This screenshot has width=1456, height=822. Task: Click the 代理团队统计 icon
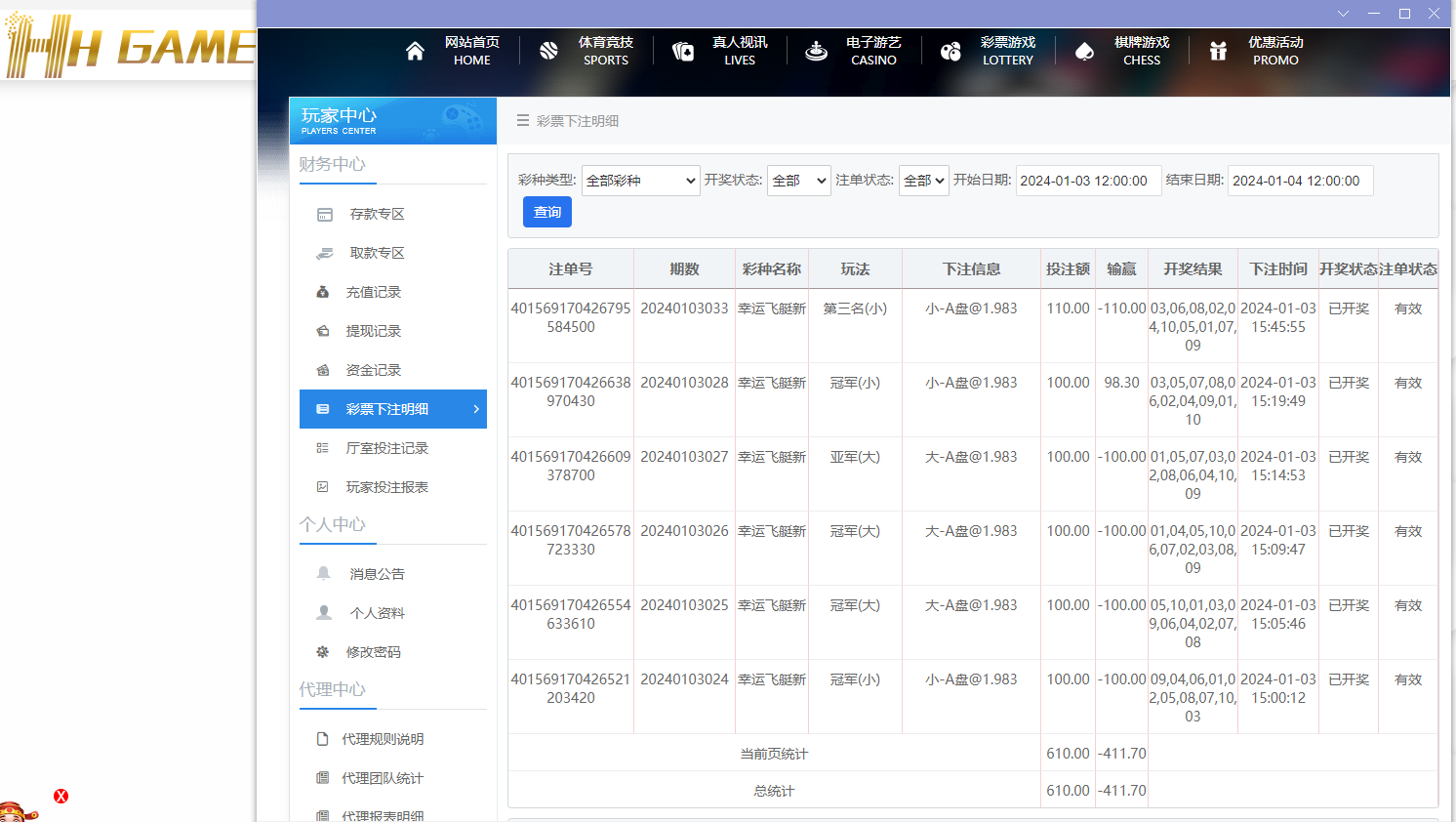click(323, 778)
